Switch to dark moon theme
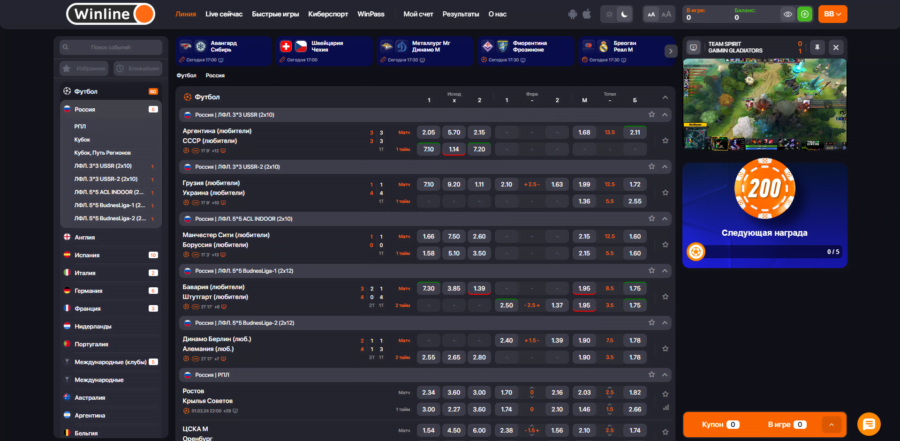This screenshot has width=900, height=441. coord(625,14)
